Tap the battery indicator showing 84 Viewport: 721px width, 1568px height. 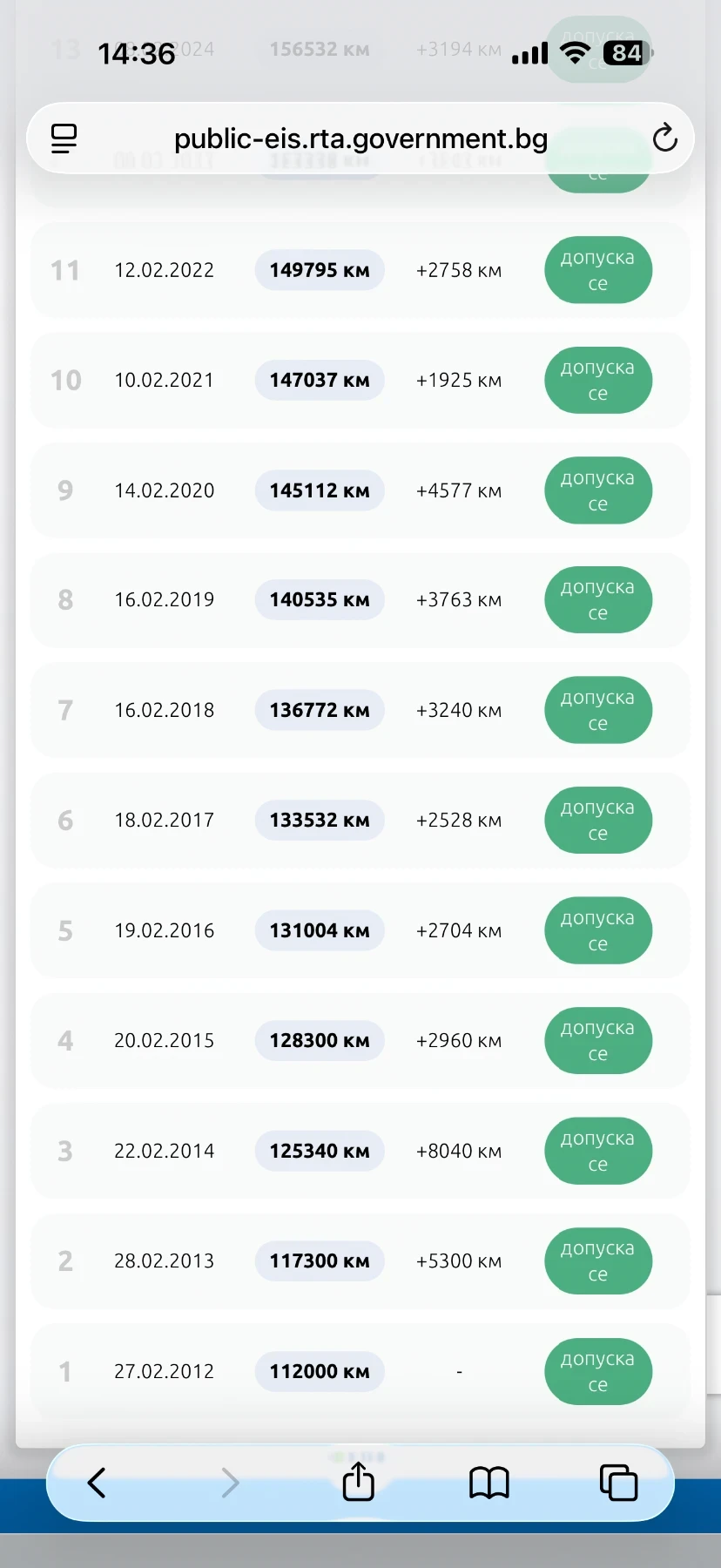click(x=628, y=53)
